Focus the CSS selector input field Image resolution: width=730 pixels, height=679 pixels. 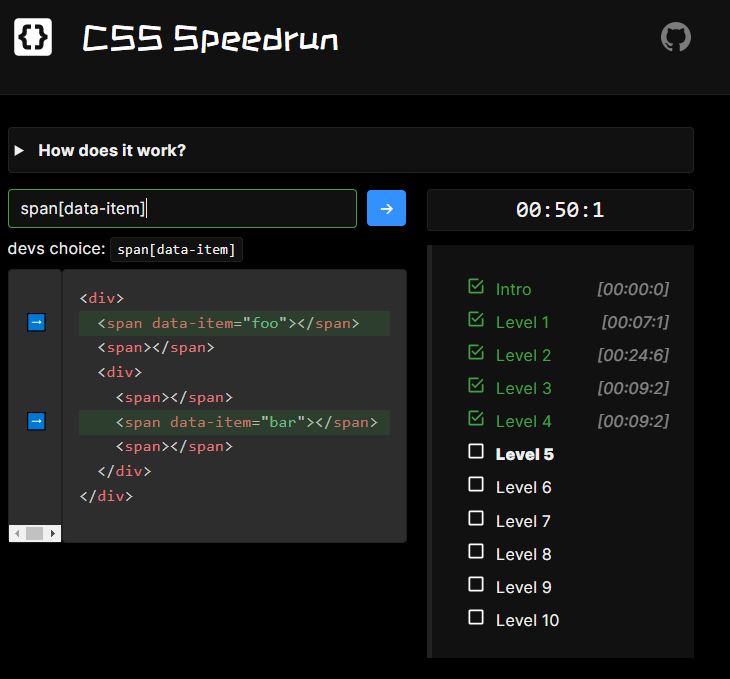(182, 208)
